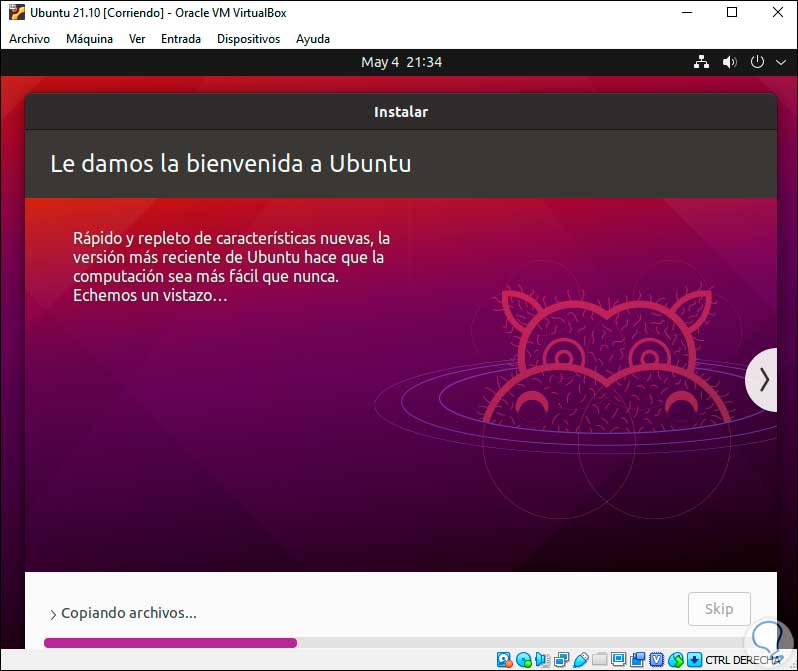Open Ubuntu clock May 4 21:34

click(401, 62)
